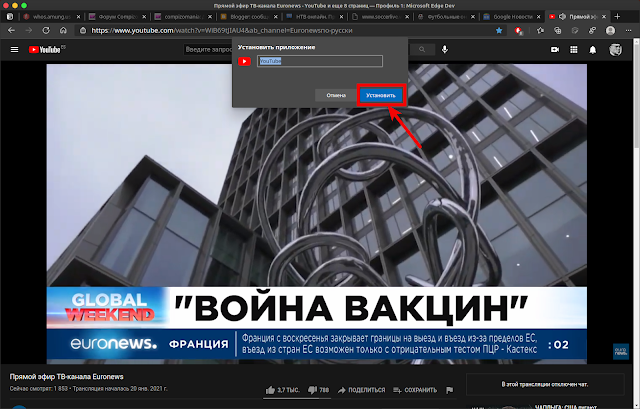The width and height of the screenshot is (640, 409).
Task: Toggle the blue favorites star in address bar
Action: (499, 30)
